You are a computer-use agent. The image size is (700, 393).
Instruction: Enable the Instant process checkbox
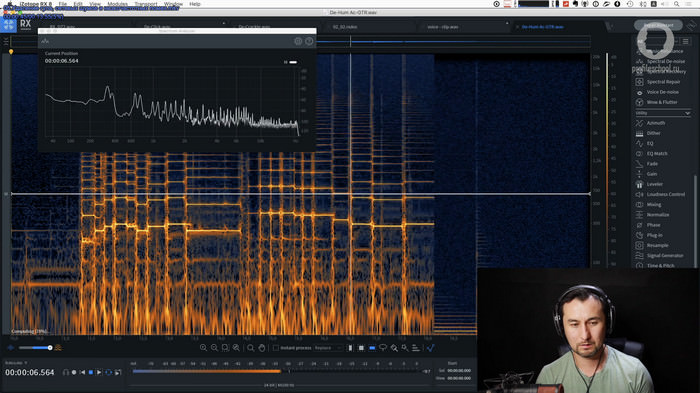(276, 348)
